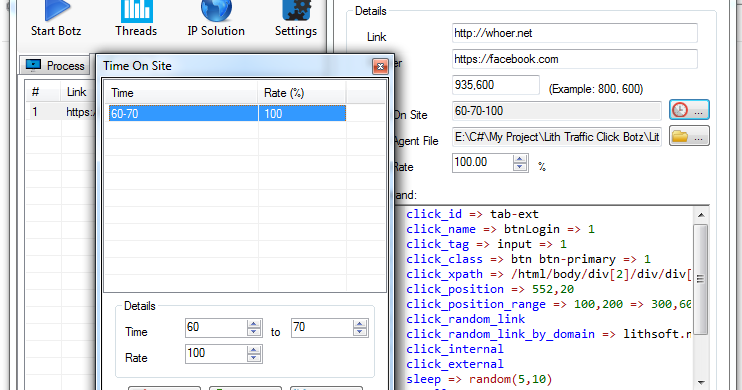Viewport: 742px width, 390px height.
Task: Increase the Time to value
Action: (x=360, y=323)
